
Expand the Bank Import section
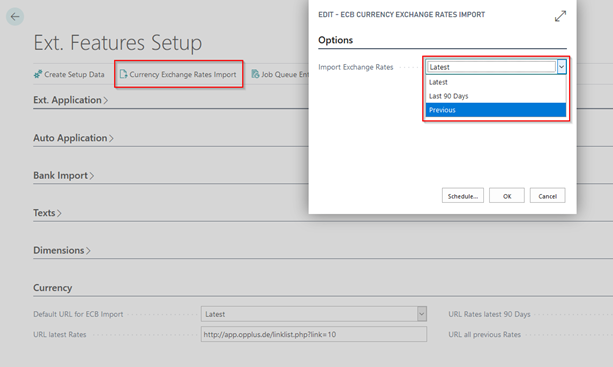click(63, 175)
